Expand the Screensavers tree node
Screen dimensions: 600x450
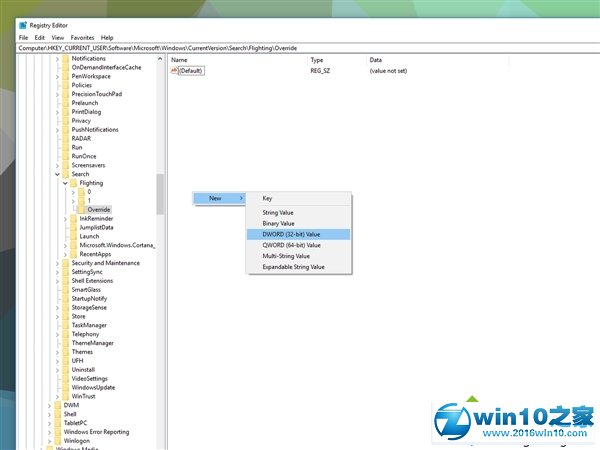click(57, 165)
